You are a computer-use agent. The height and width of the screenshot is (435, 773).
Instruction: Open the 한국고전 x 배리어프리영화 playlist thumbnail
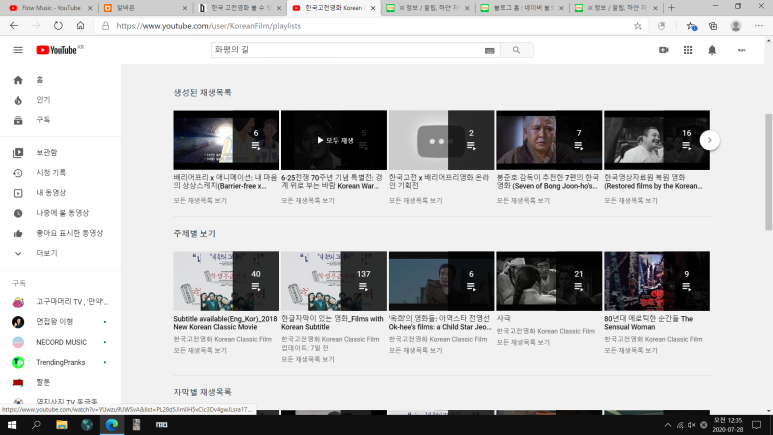click(441, 140)
